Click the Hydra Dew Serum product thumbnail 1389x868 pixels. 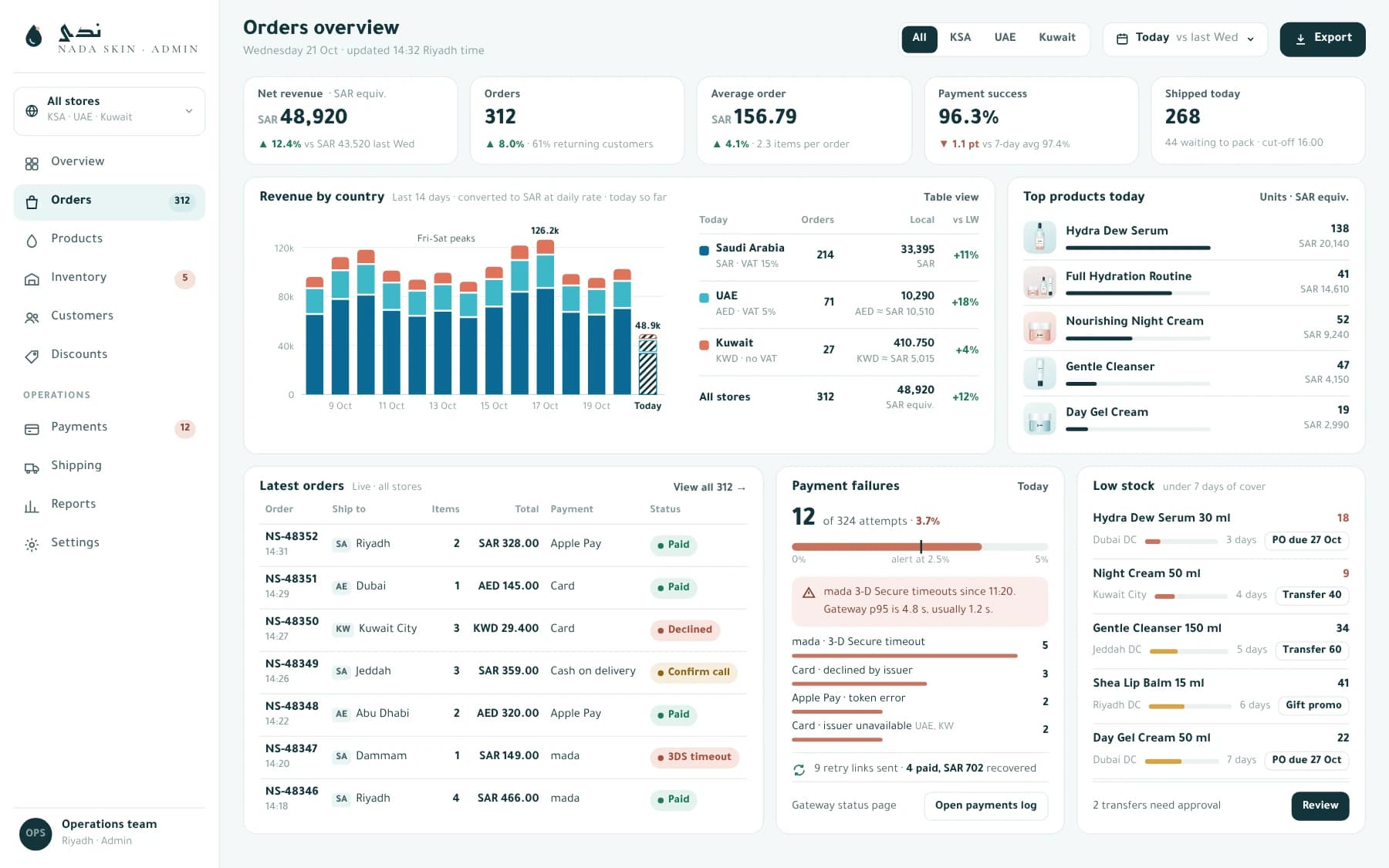(x=1039, y=238)
